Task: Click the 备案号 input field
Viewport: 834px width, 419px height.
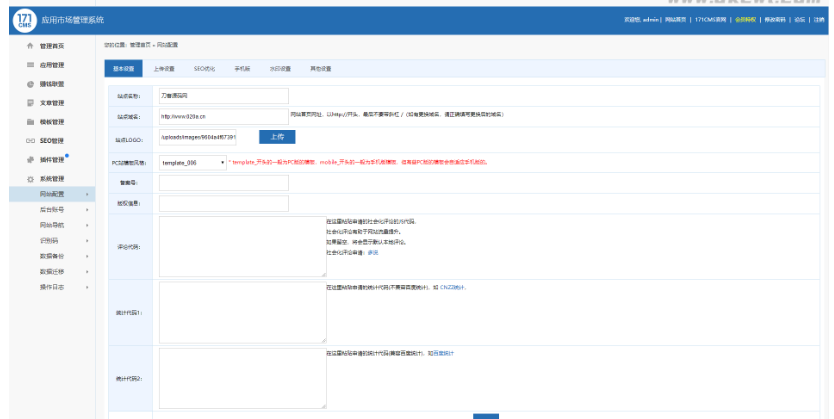Action: tap(224, 182)
